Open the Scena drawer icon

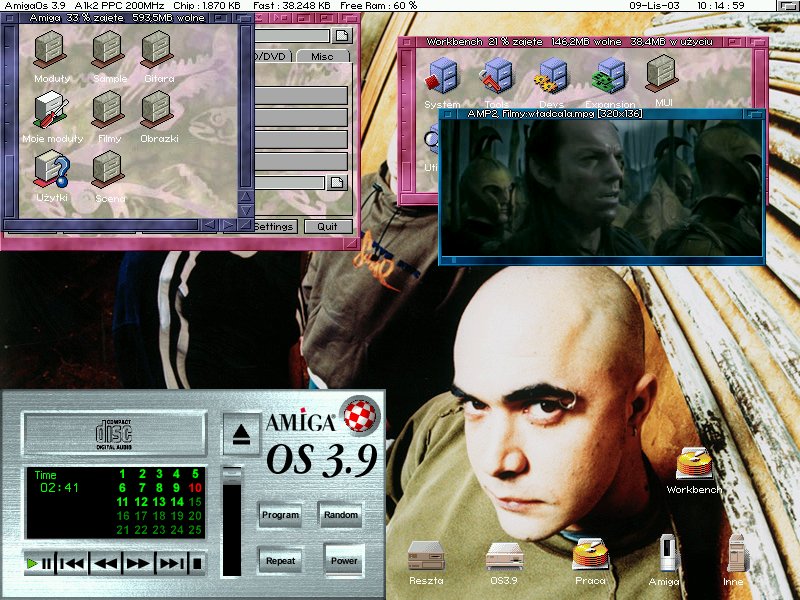[108, 169]
